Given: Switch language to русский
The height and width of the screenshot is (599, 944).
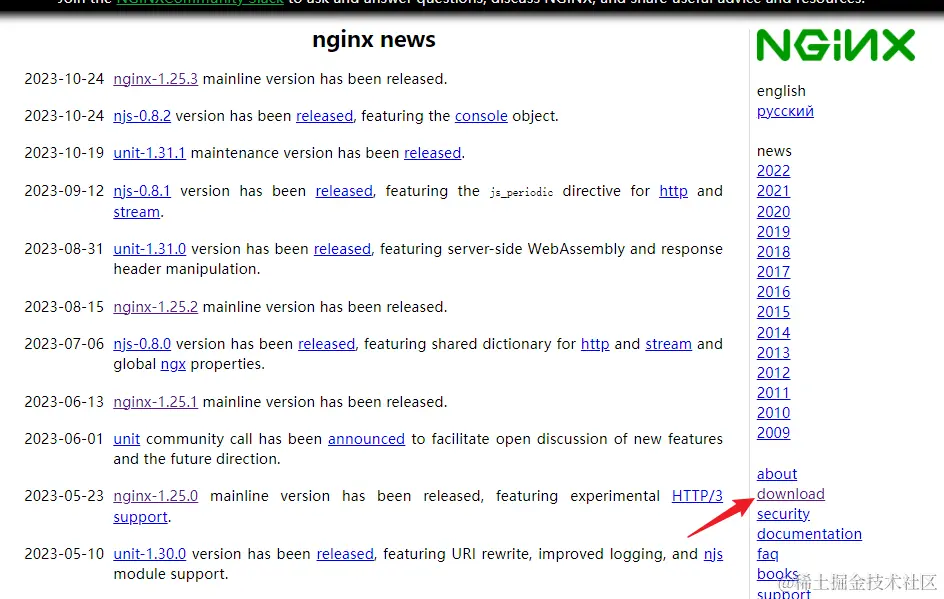Looking at the screenshot, I should point(785,111).
